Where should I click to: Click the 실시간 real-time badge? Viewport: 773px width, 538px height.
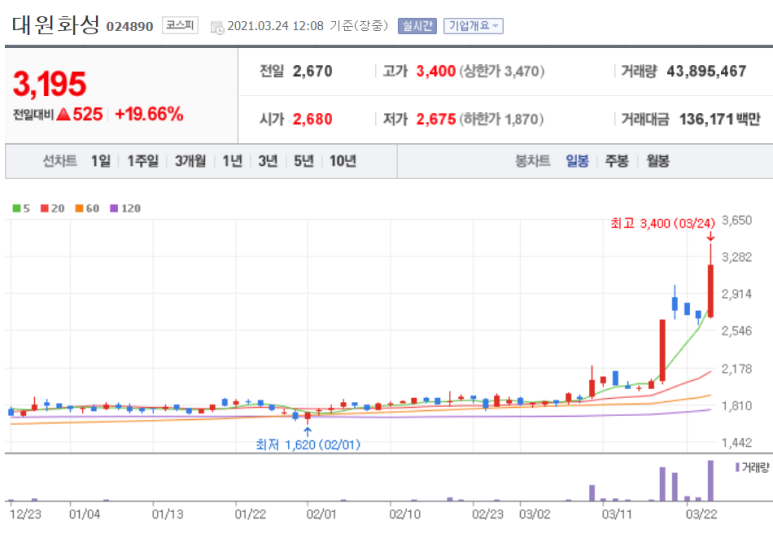pyautogui.click(x=417, y=26)
